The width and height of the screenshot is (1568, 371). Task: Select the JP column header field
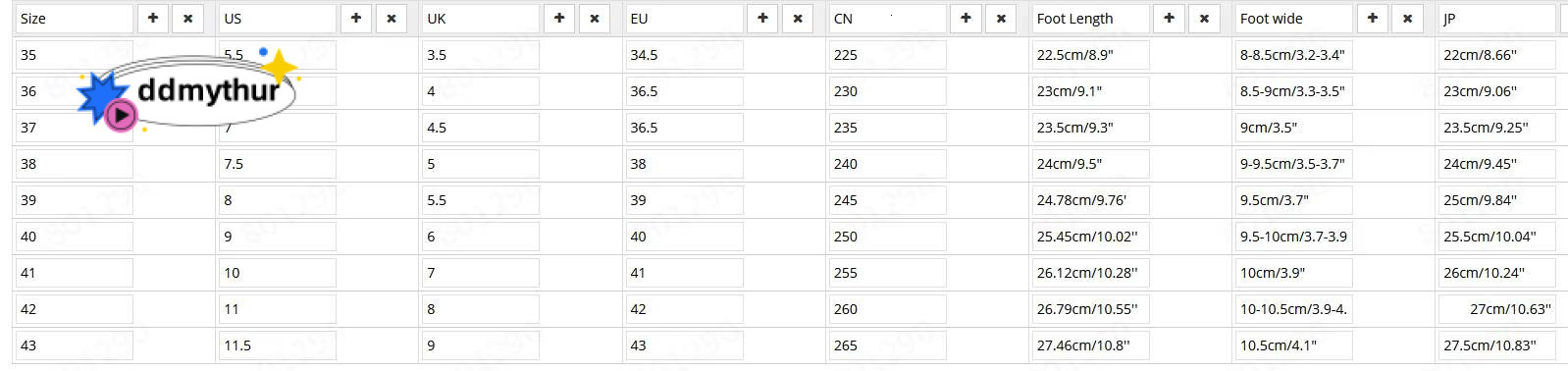pos(1497,19)
